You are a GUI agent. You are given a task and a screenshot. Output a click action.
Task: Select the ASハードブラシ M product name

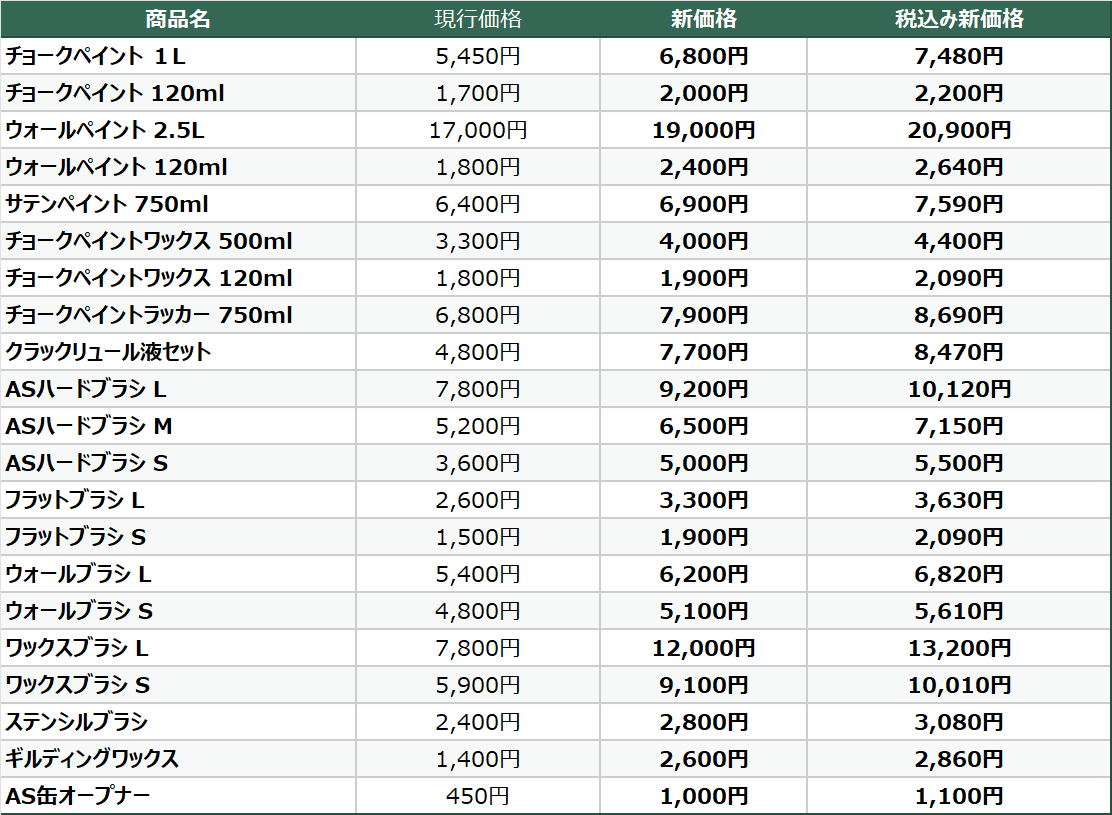(x=89, y=426)
